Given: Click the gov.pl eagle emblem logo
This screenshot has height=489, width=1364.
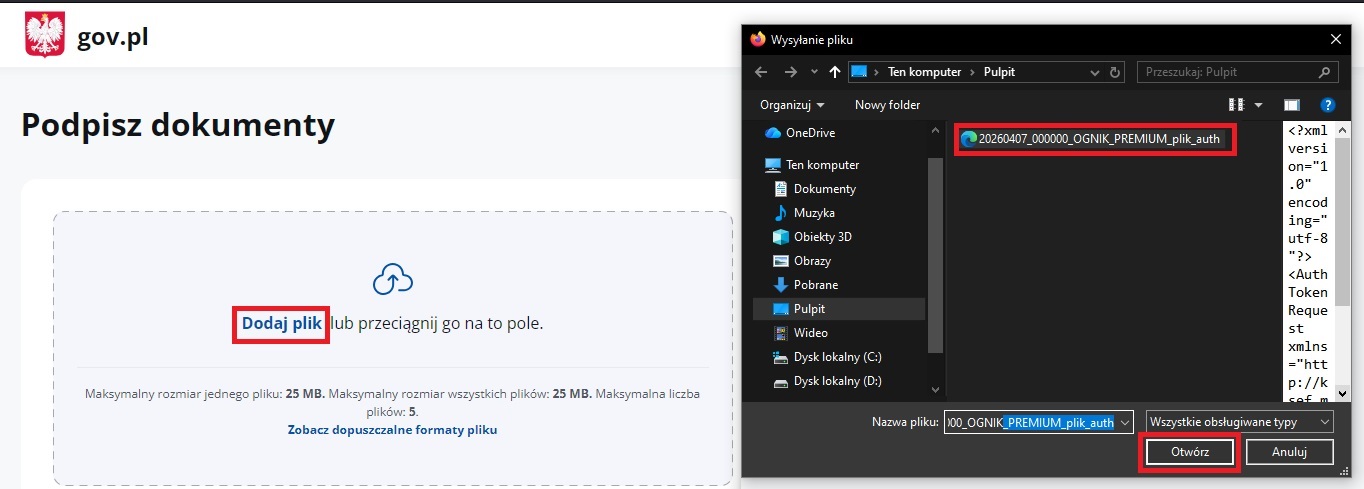Looking at the screenshot, I should (44, 36).
